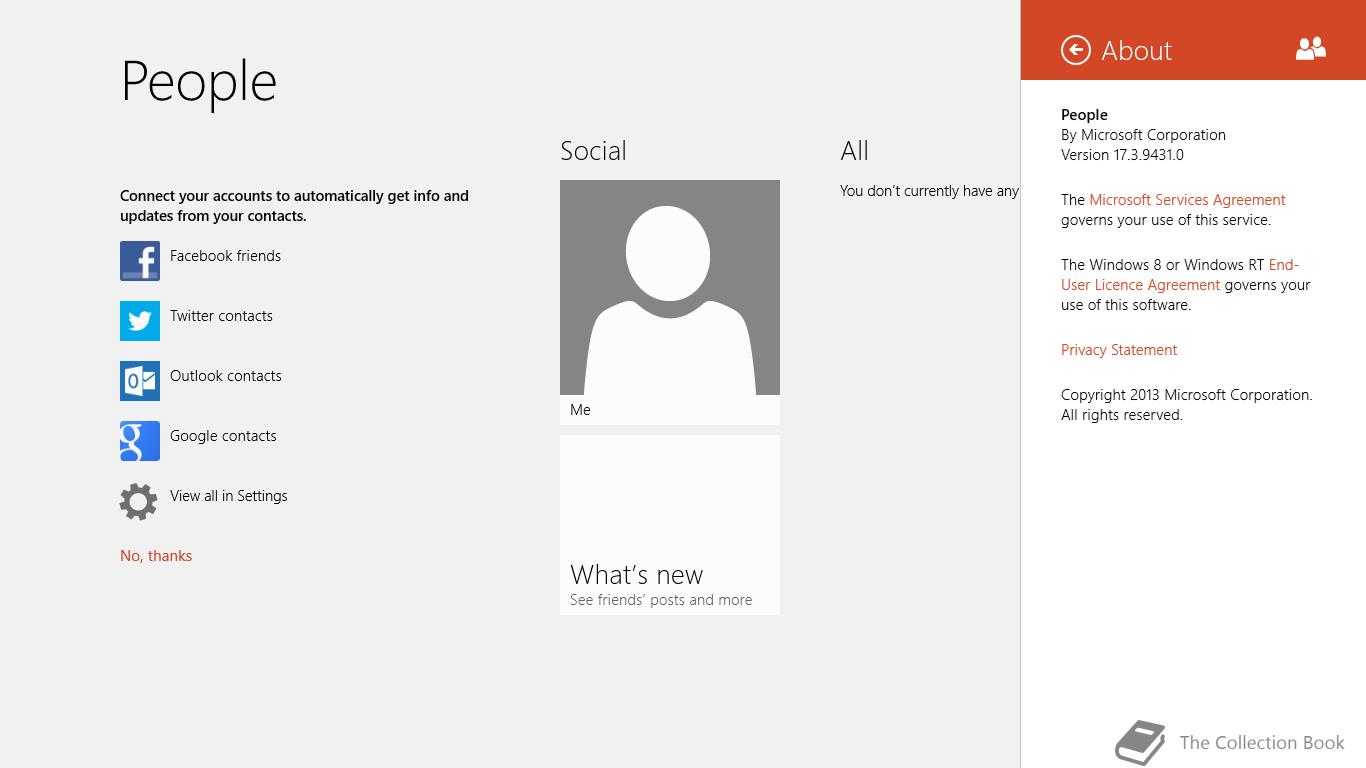
Task: Open the What's new tile
Action: pos(670,525)
